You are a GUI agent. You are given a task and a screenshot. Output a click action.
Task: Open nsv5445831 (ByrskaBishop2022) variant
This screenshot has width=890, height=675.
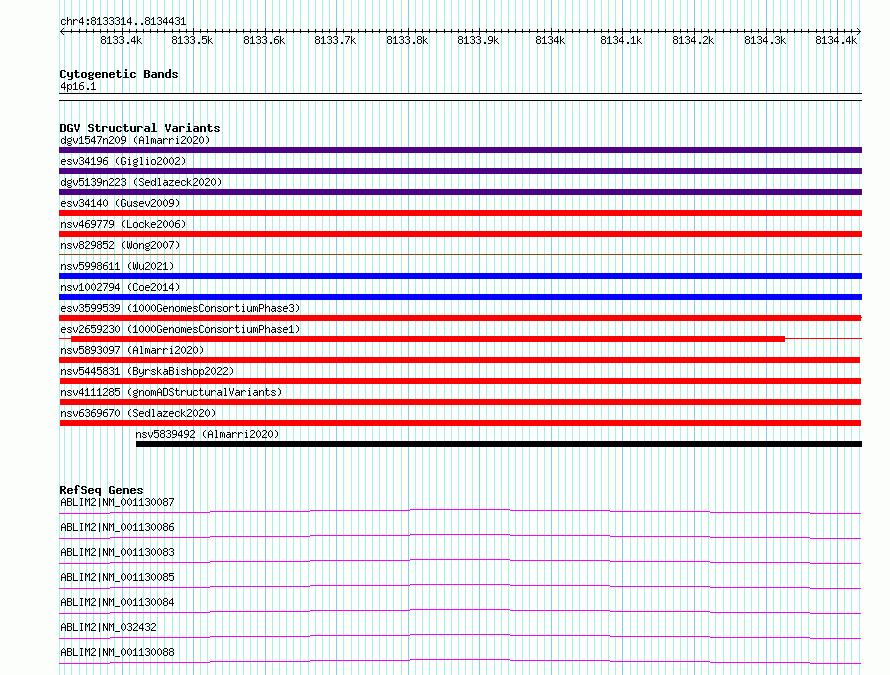click(x=147, y=371)
